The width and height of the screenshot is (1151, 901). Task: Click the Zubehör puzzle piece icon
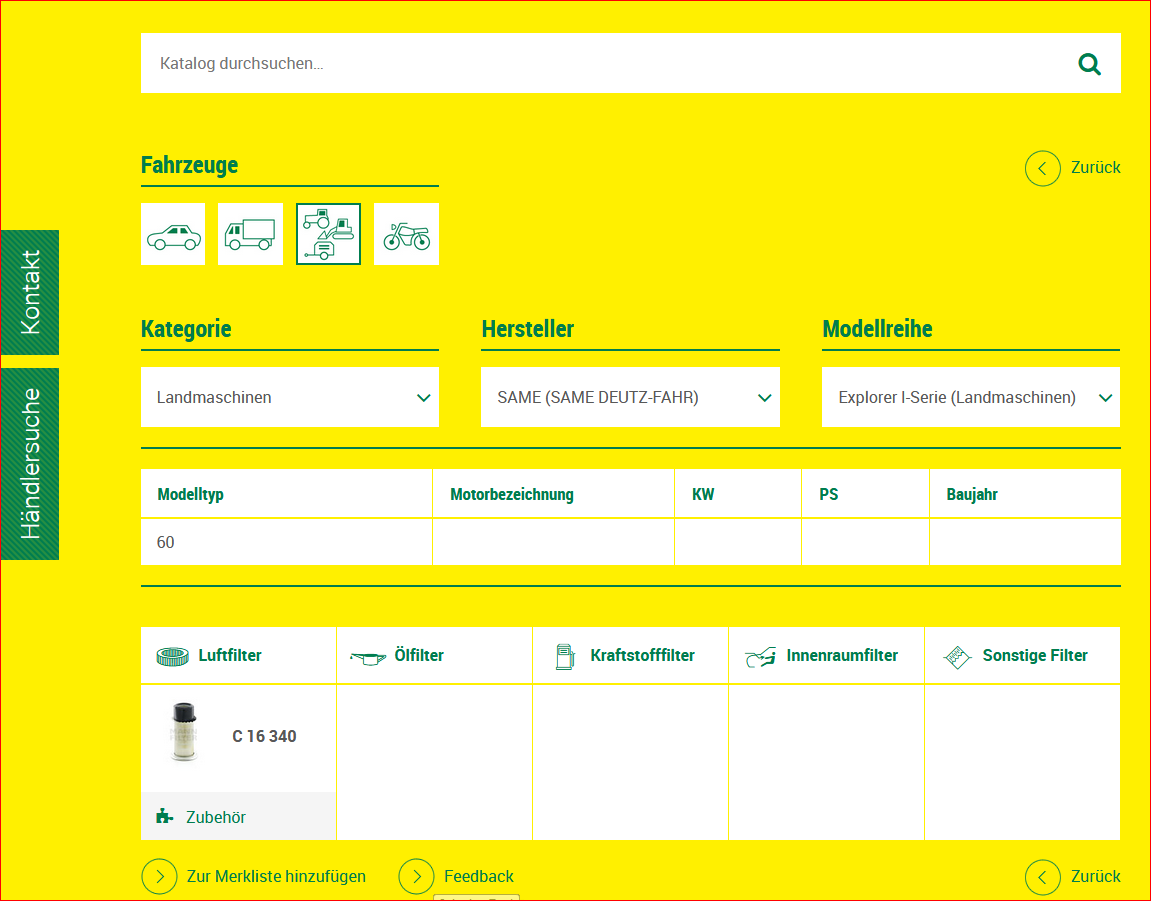[x=165, y=817]
